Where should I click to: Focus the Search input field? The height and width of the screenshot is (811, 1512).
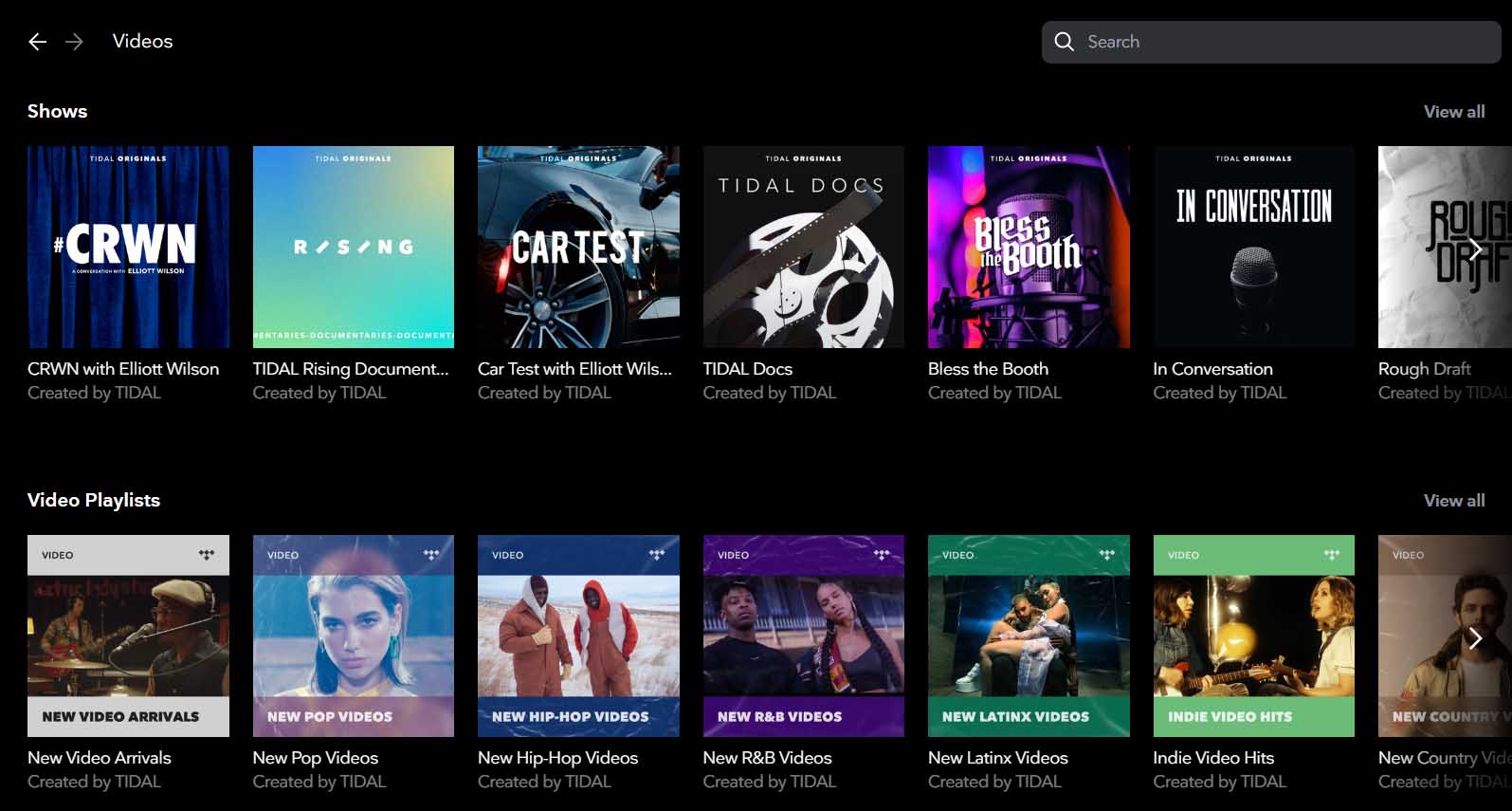click(1271, 42)
